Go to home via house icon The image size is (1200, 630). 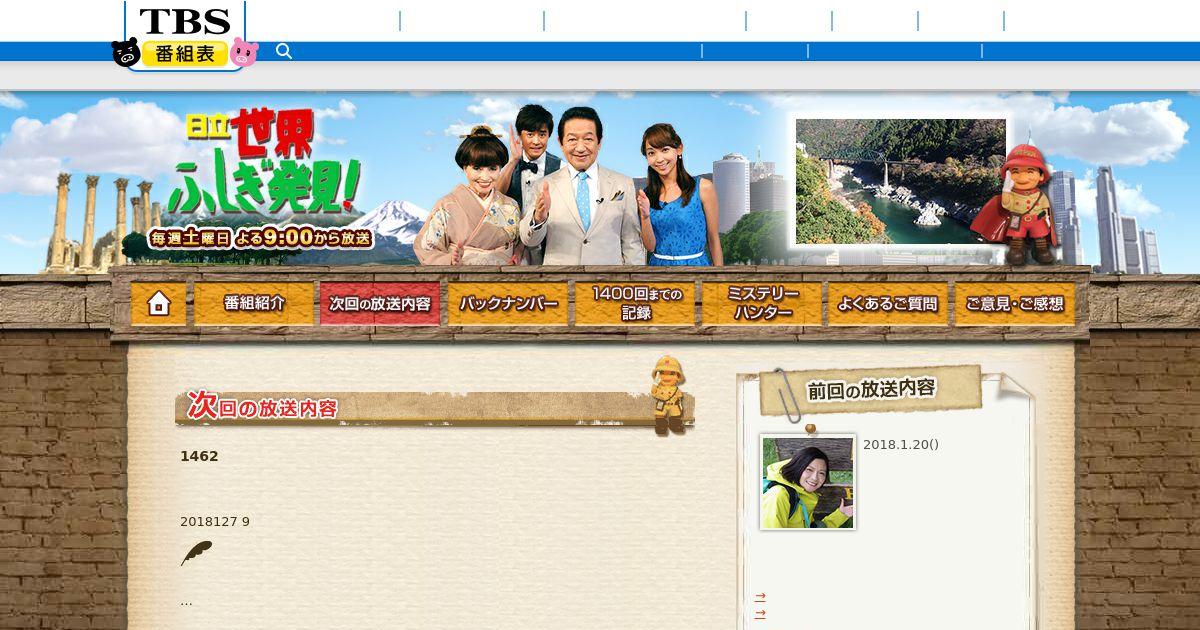click(x=158, y=303)
